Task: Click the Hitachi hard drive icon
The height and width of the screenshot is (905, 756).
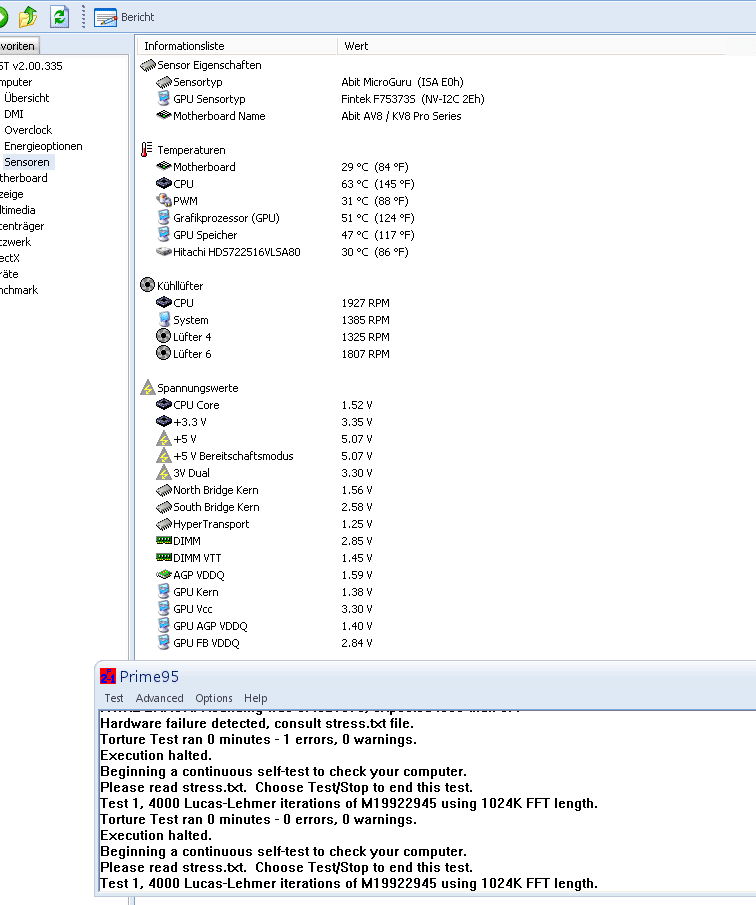Action: [164, 252]
